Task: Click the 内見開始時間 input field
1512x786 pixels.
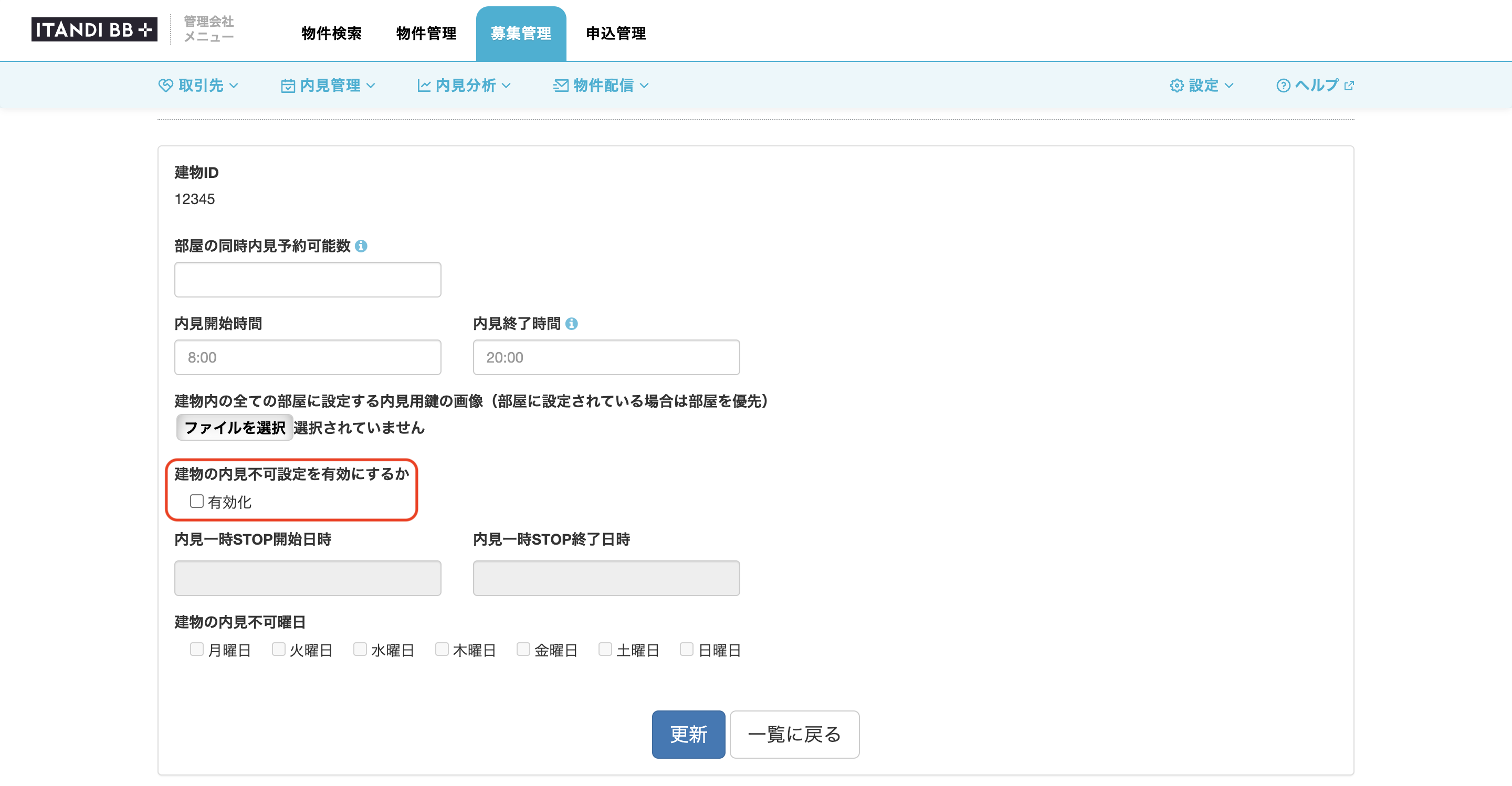Action: [308, 357]
